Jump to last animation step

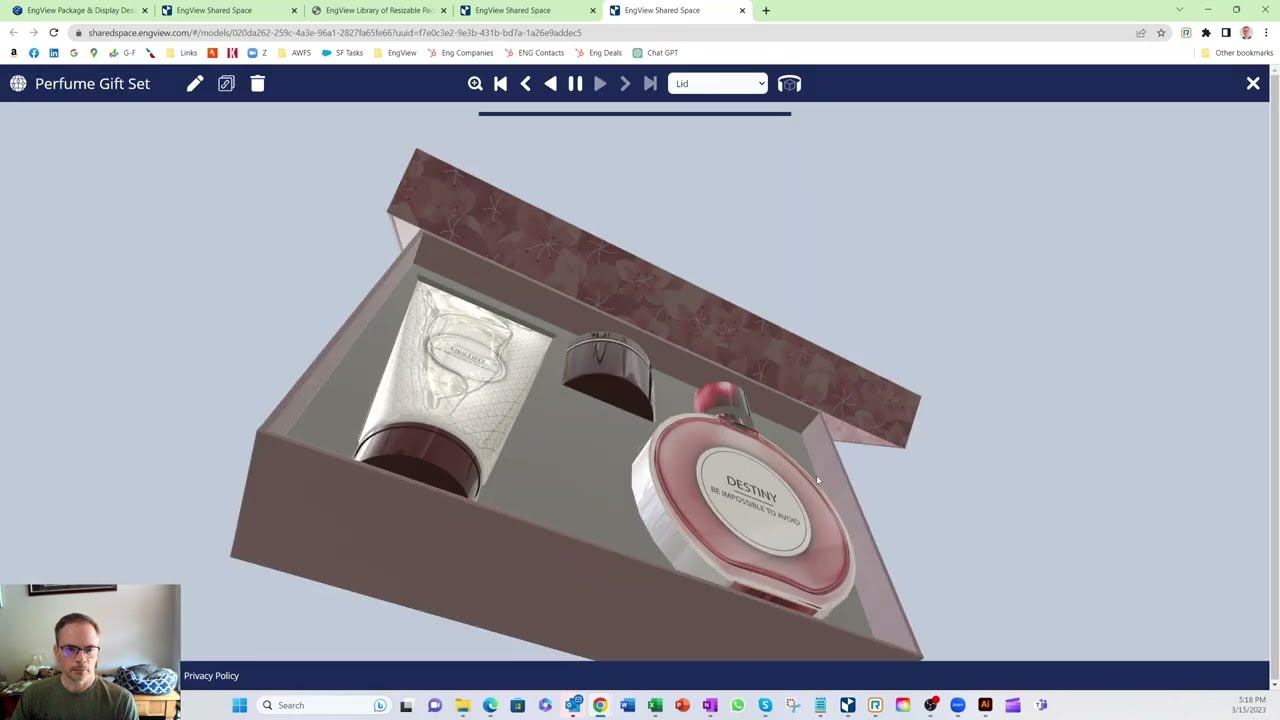tap(650, 84)
